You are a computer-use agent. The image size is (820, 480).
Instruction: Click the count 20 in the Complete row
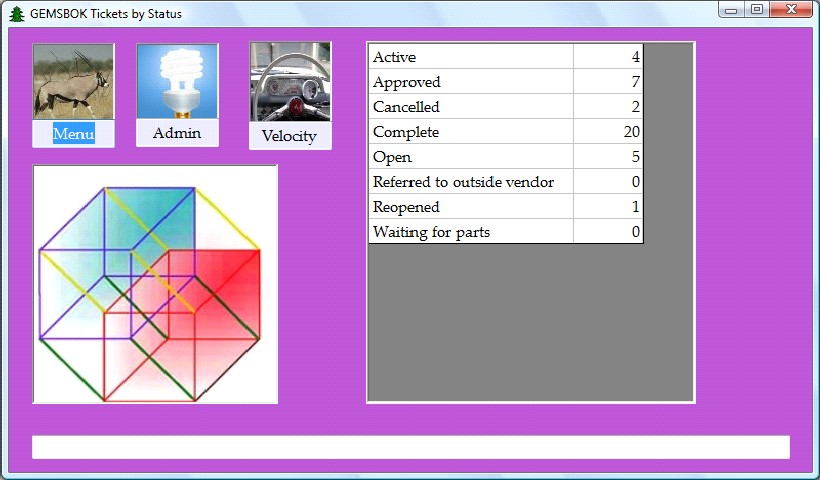[608, 132]
